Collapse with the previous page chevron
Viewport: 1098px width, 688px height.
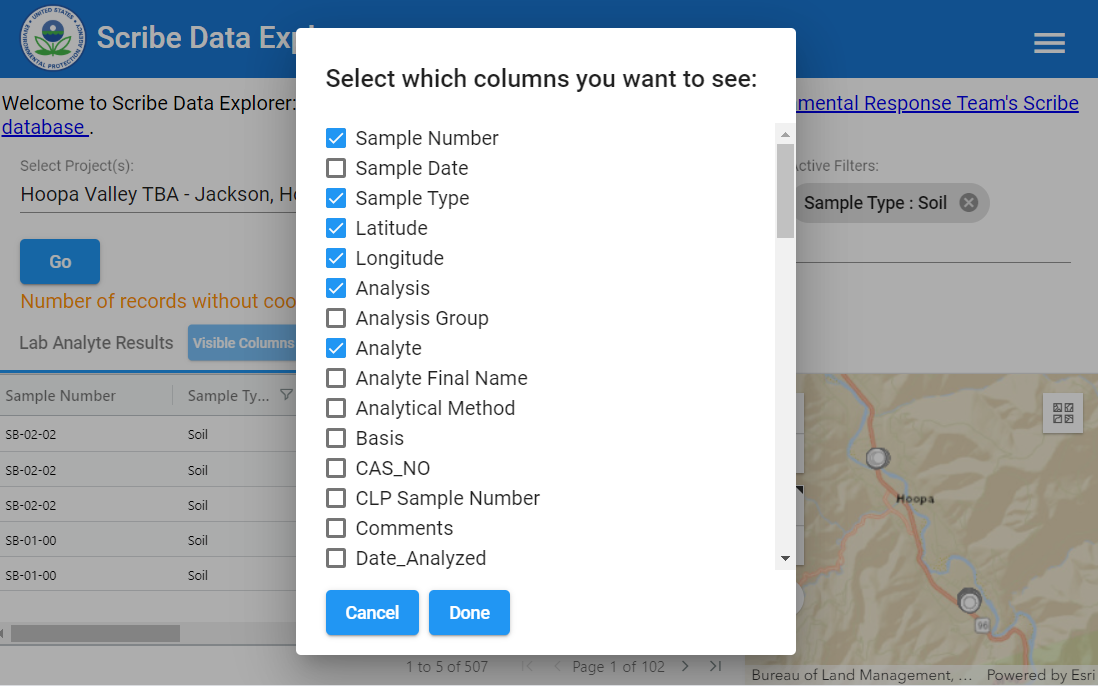556,665
